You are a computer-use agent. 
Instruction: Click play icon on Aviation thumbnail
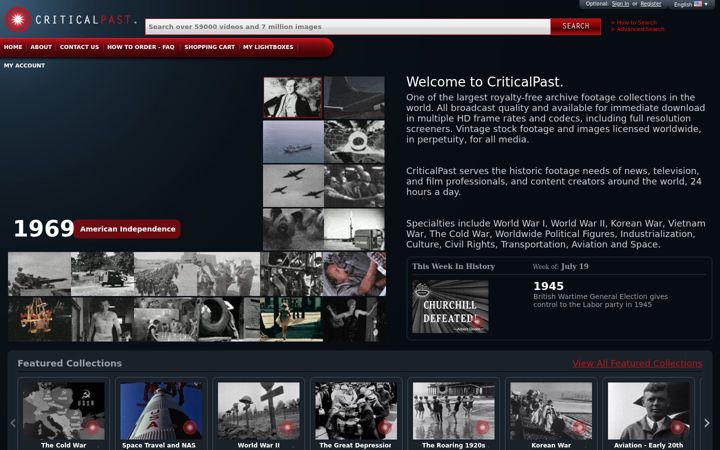(x=677, y=428)
